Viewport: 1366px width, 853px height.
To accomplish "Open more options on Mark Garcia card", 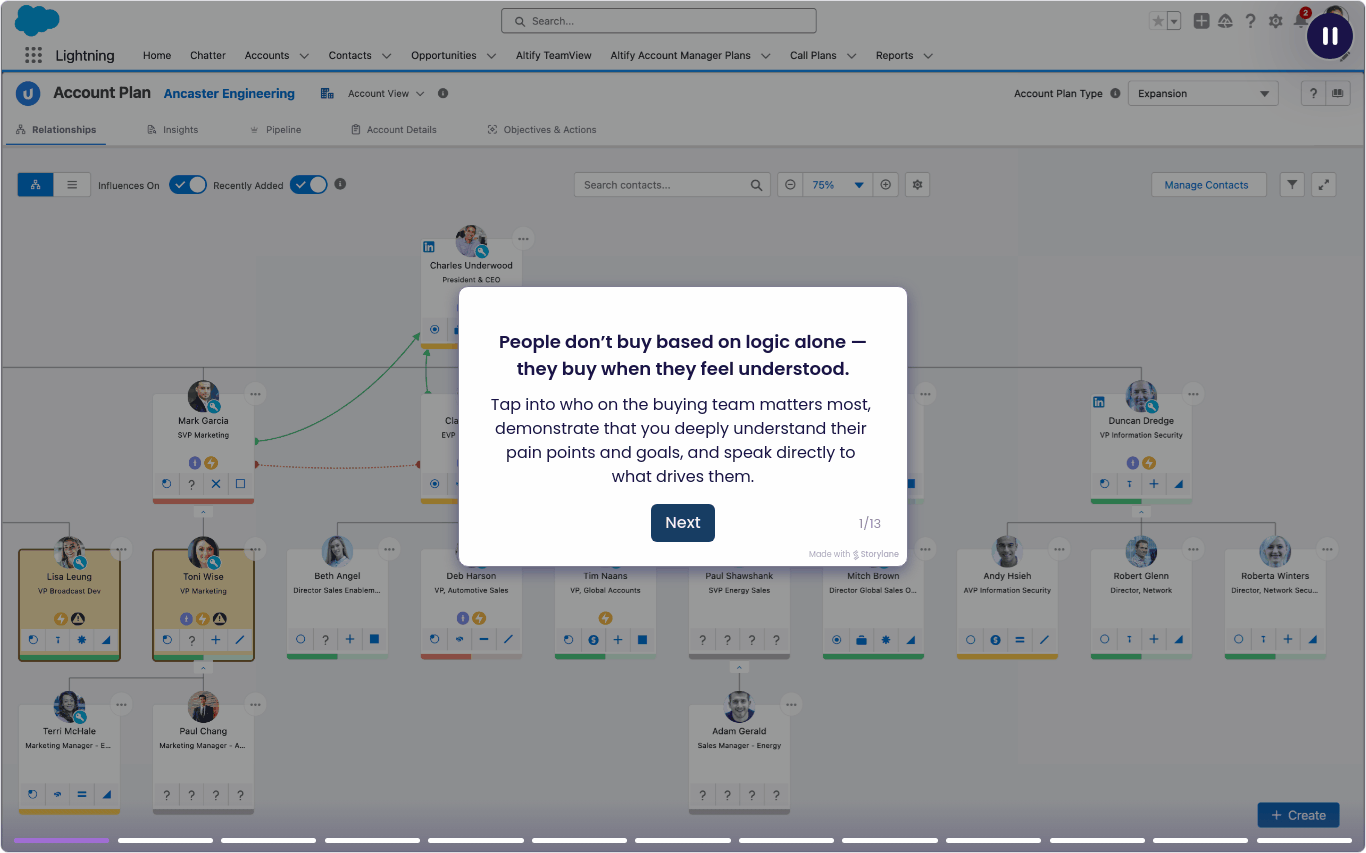I will click(256, 394).
